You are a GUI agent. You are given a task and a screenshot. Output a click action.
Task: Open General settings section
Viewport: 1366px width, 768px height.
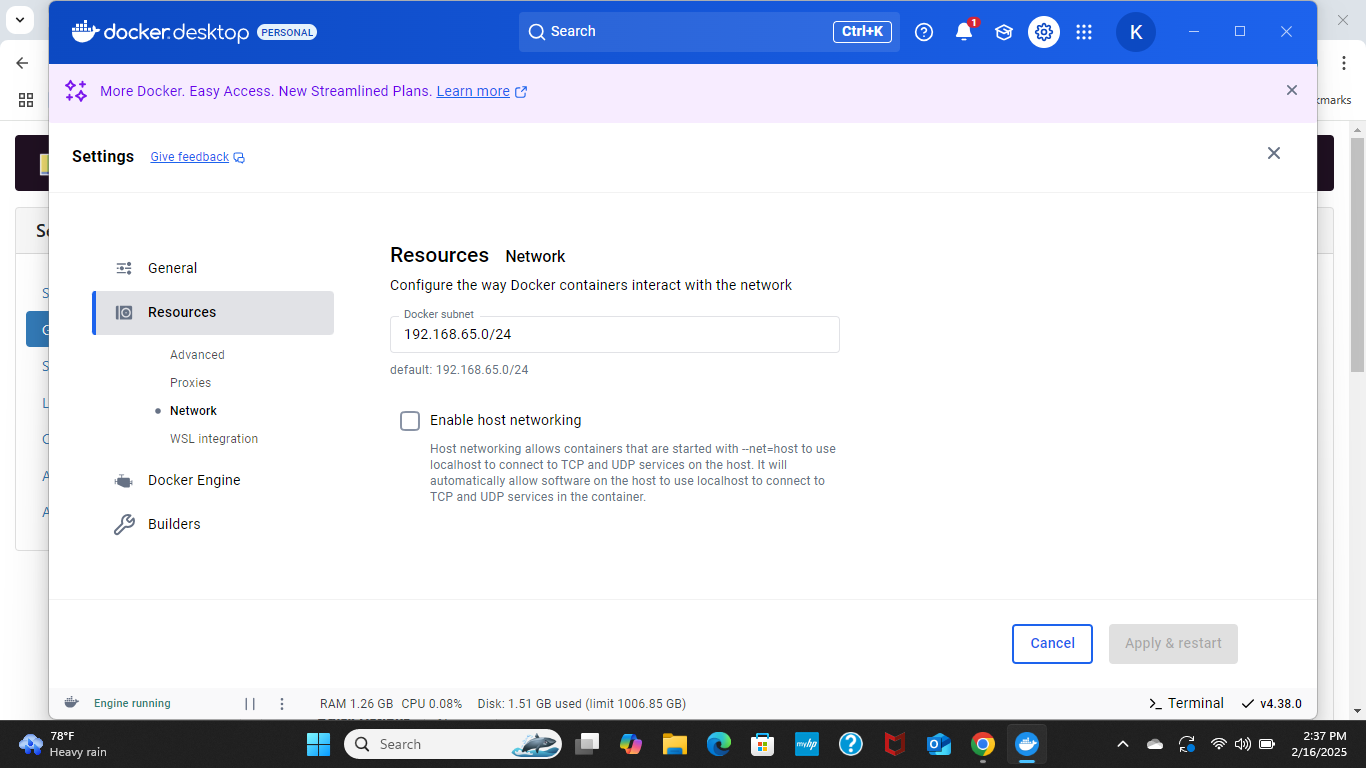tap(172, 268)
